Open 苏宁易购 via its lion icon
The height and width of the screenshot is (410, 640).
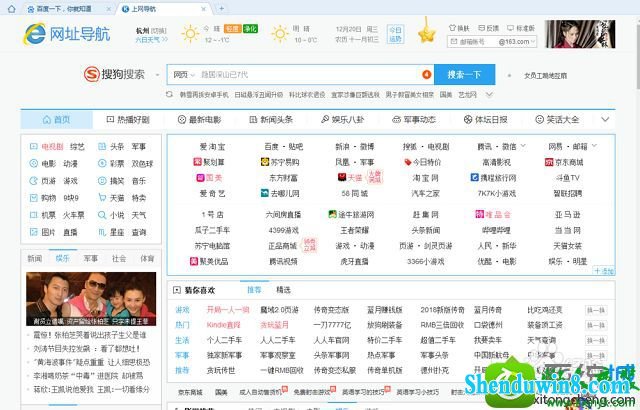pyautogui.click(x=264, y=162)
